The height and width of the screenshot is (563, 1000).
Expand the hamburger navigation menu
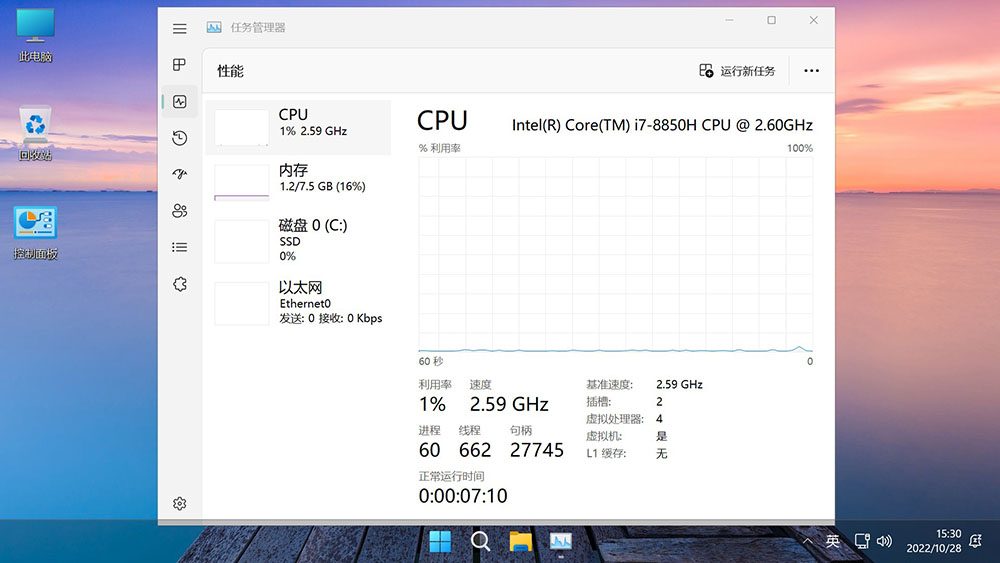(x=180, y=29)
